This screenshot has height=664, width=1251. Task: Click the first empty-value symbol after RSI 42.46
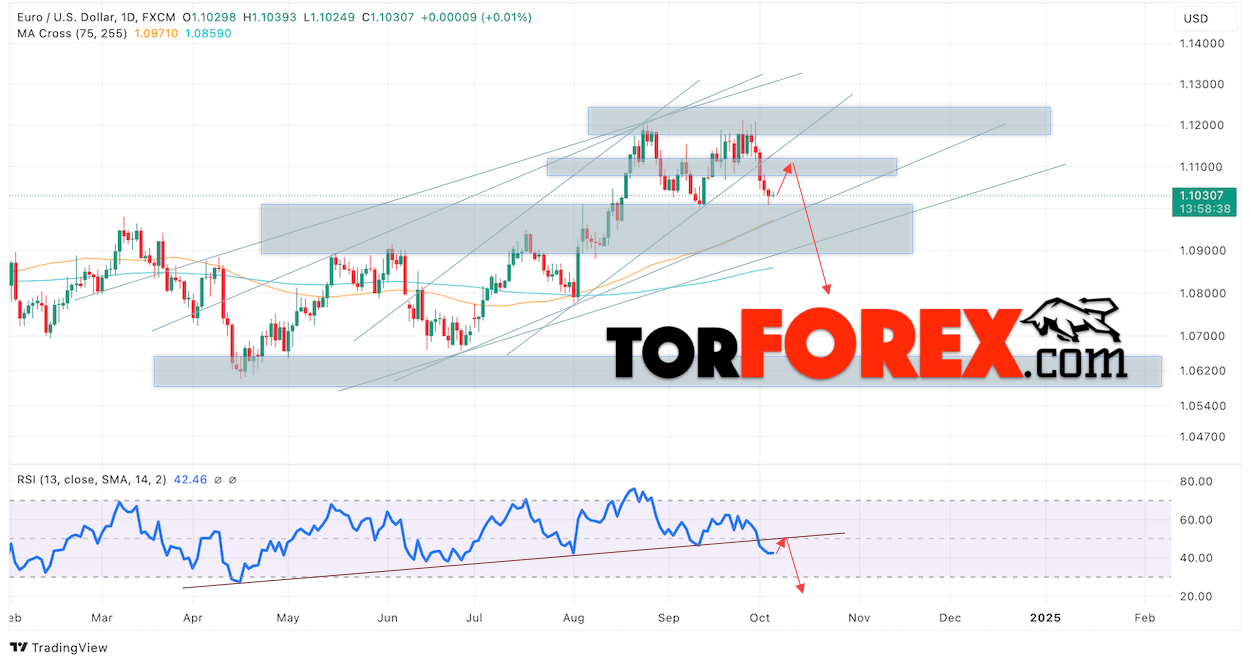pyautogui.click(x=218, y=480)
